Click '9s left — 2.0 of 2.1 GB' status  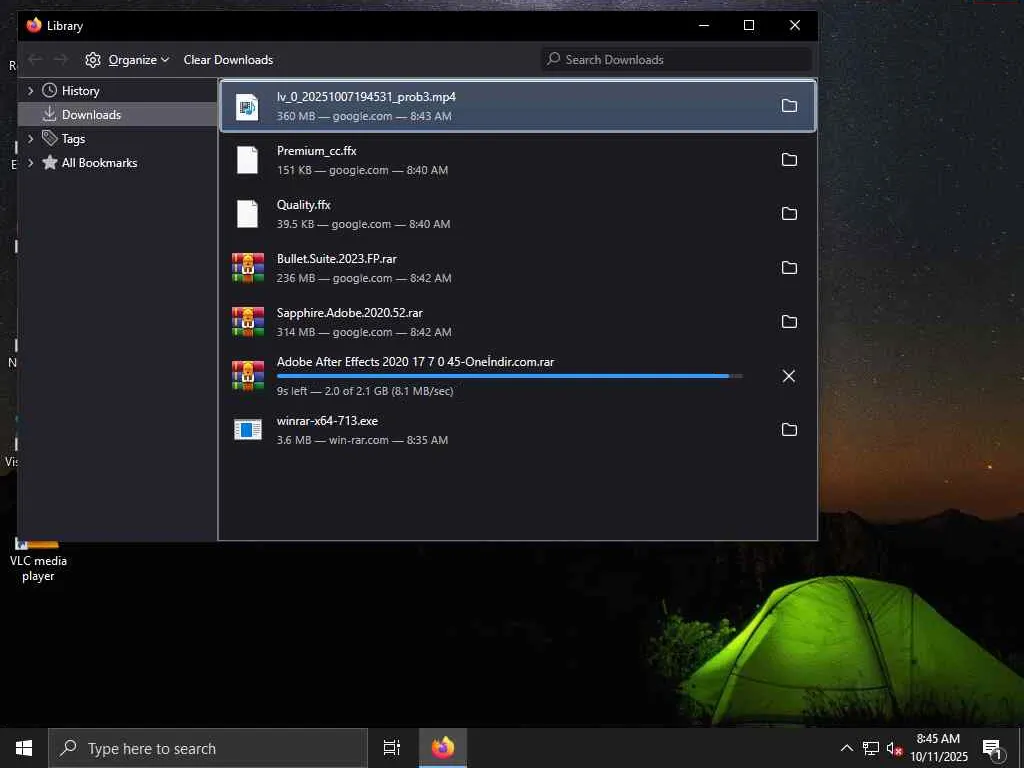click(364, 391)
